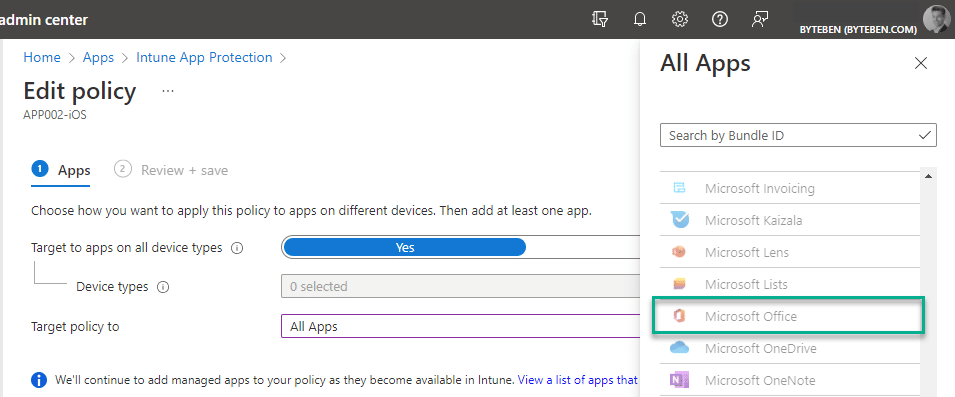955x397 pixels.
Task: Click the Search by Bundle ID field
Action: coord(798,135)
